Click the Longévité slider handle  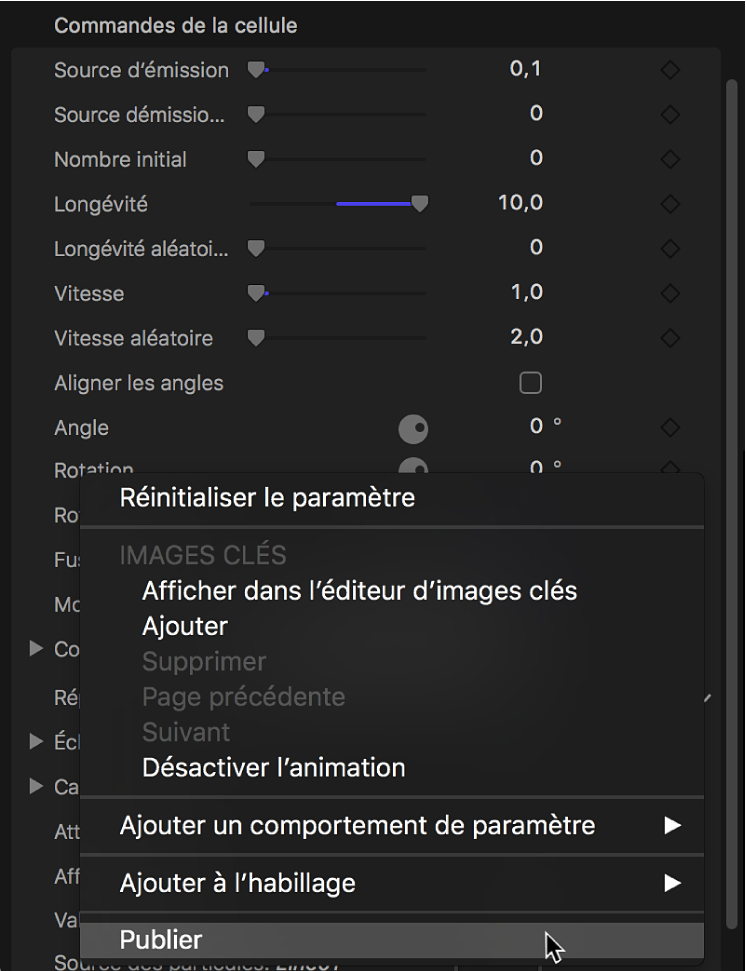click(x=418, y=203)
